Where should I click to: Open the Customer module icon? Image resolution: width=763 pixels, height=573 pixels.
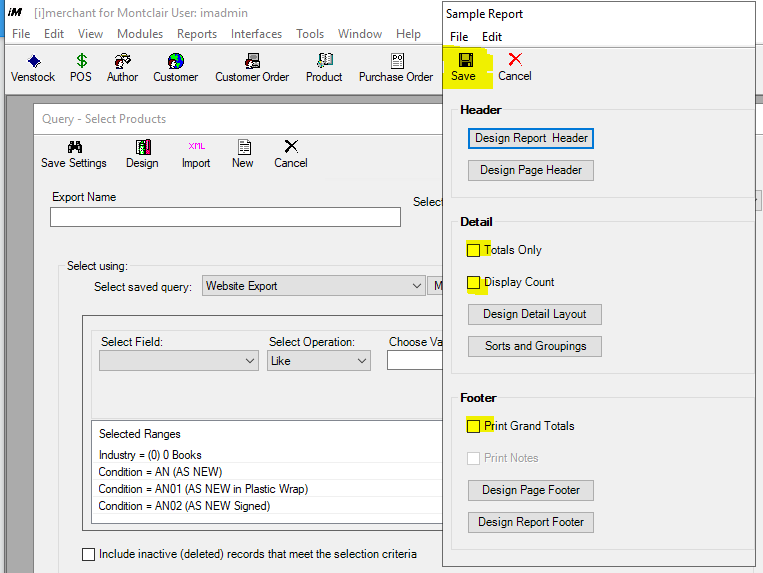pos(176,68)
